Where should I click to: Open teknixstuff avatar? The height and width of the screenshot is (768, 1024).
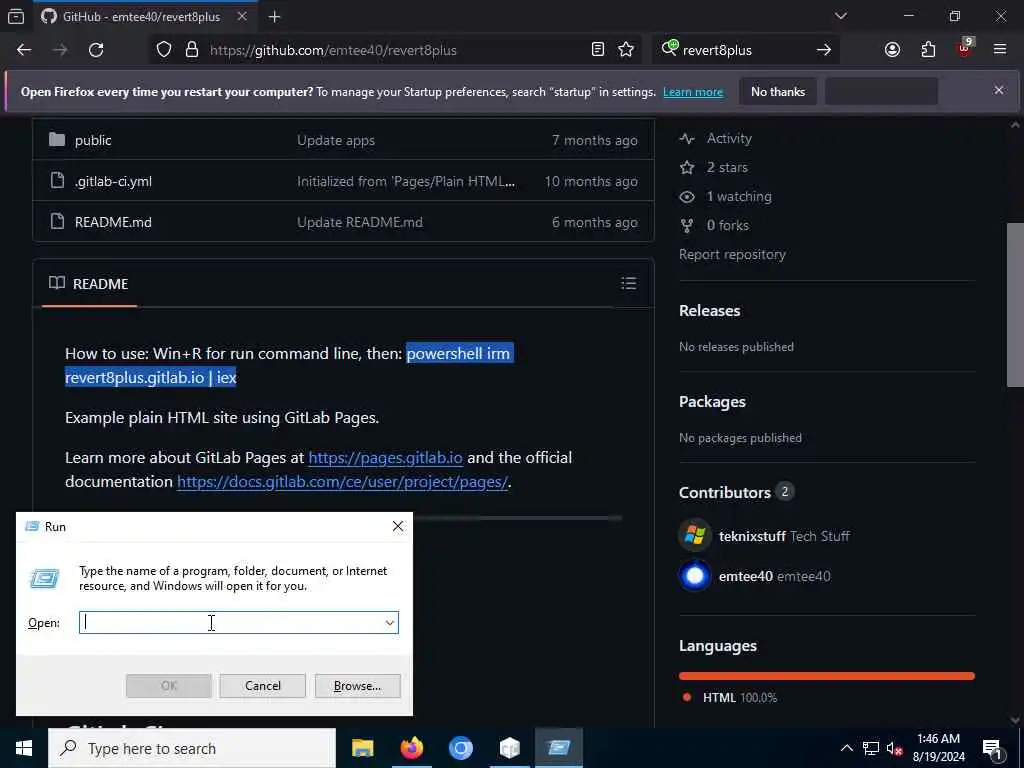point(695,536)
